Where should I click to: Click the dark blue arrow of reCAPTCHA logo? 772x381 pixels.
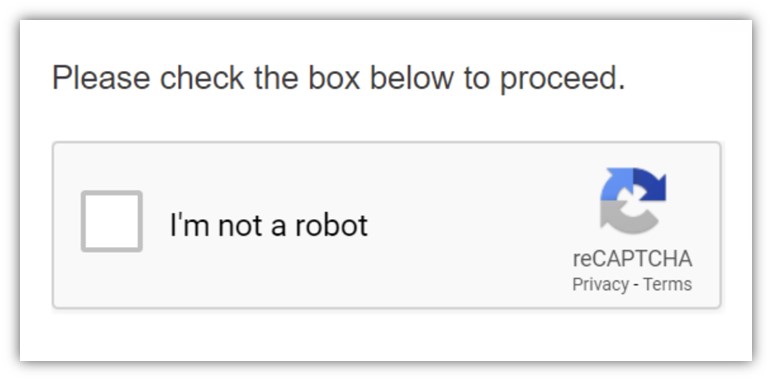tap(650, 185)
